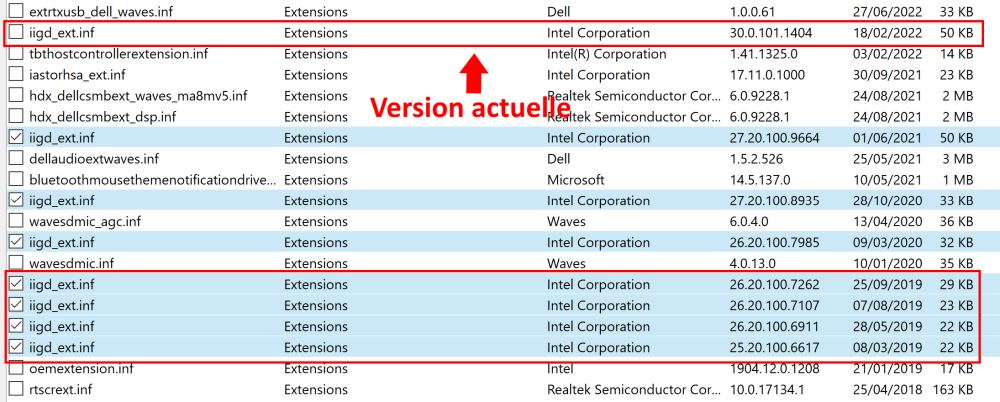Uncheck iigd_ext.inf dated 07/08/2019
This screenshot has width=1000, height=402.
(15, 305)
